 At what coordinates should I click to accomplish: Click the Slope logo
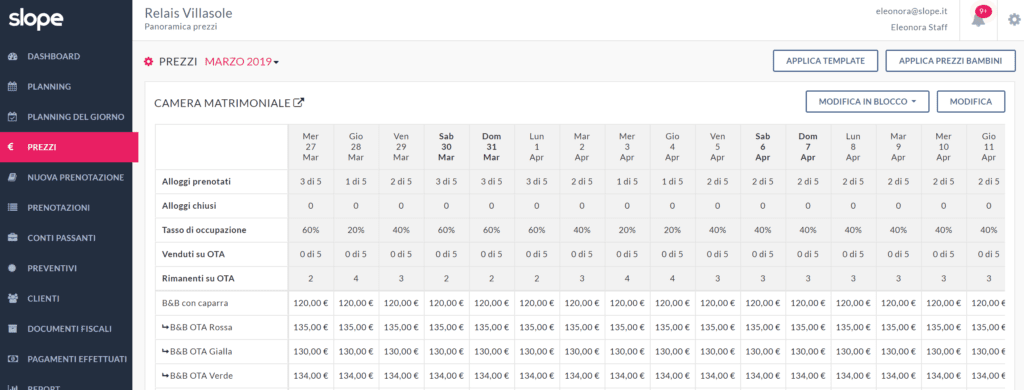(36, 20)
